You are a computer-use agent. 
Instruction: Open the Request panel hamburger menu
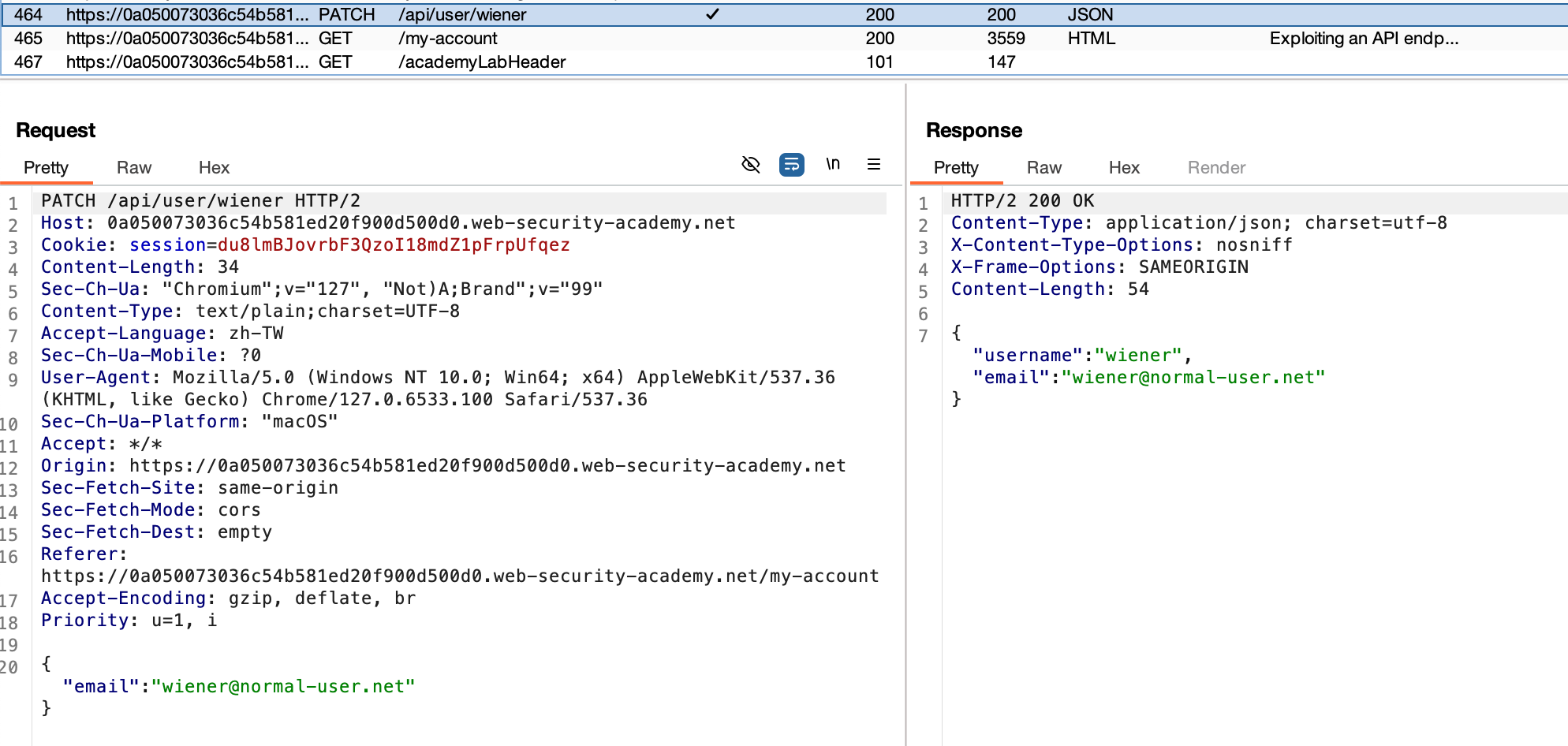pos(873,164)
